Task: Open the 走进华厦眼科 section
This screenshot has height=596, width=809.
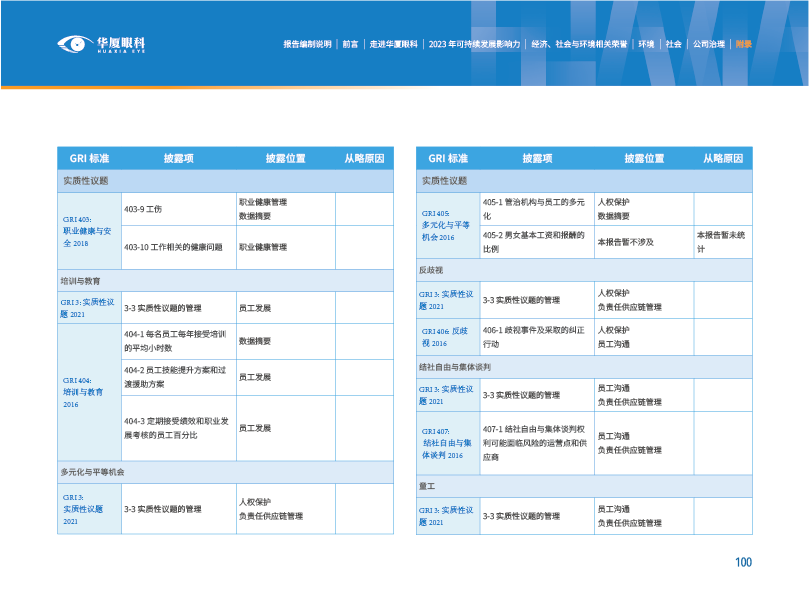Action: (393, 45)
